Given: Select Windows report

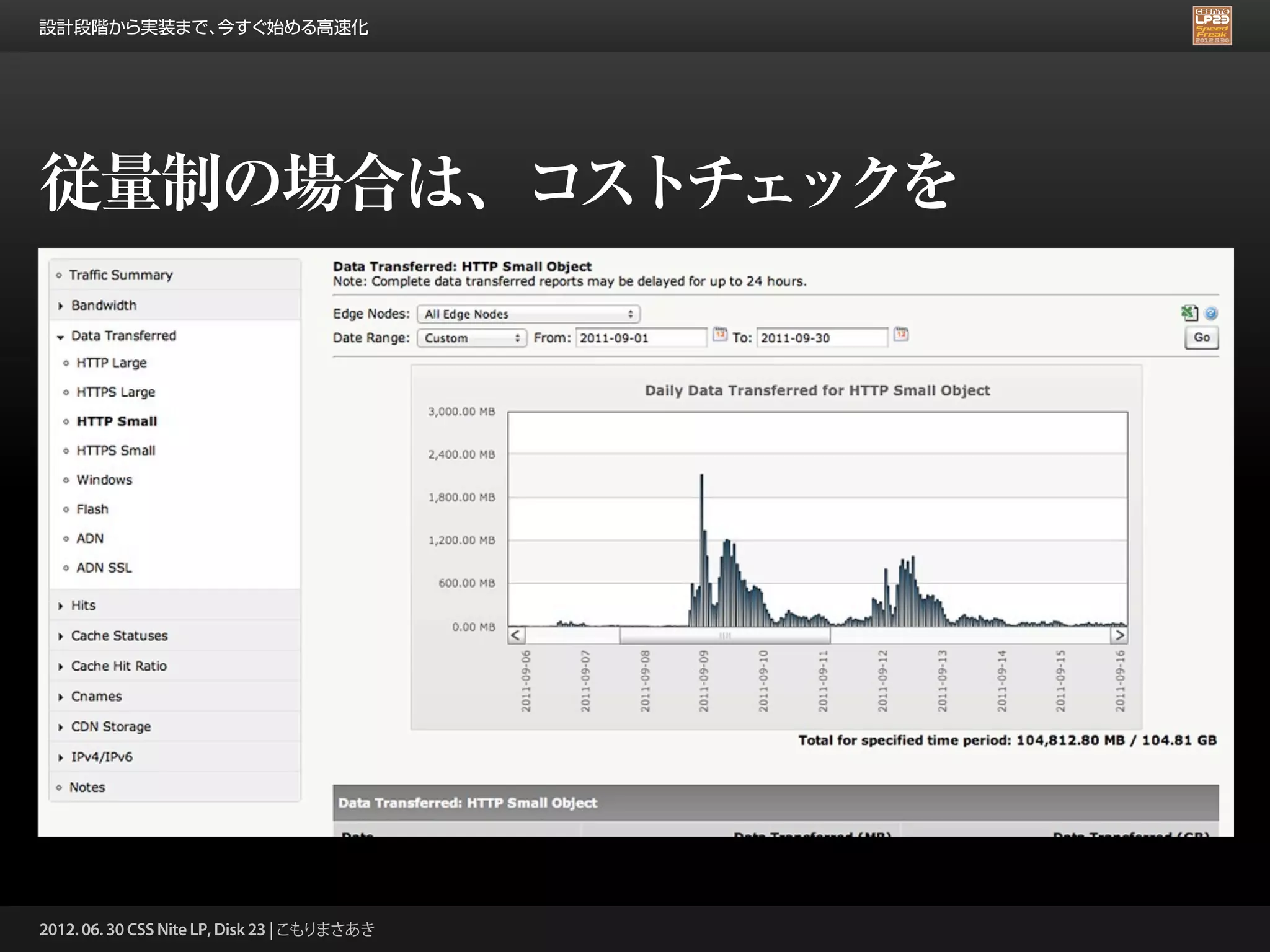Looking at the screenshot, I should tap(104, 480).
